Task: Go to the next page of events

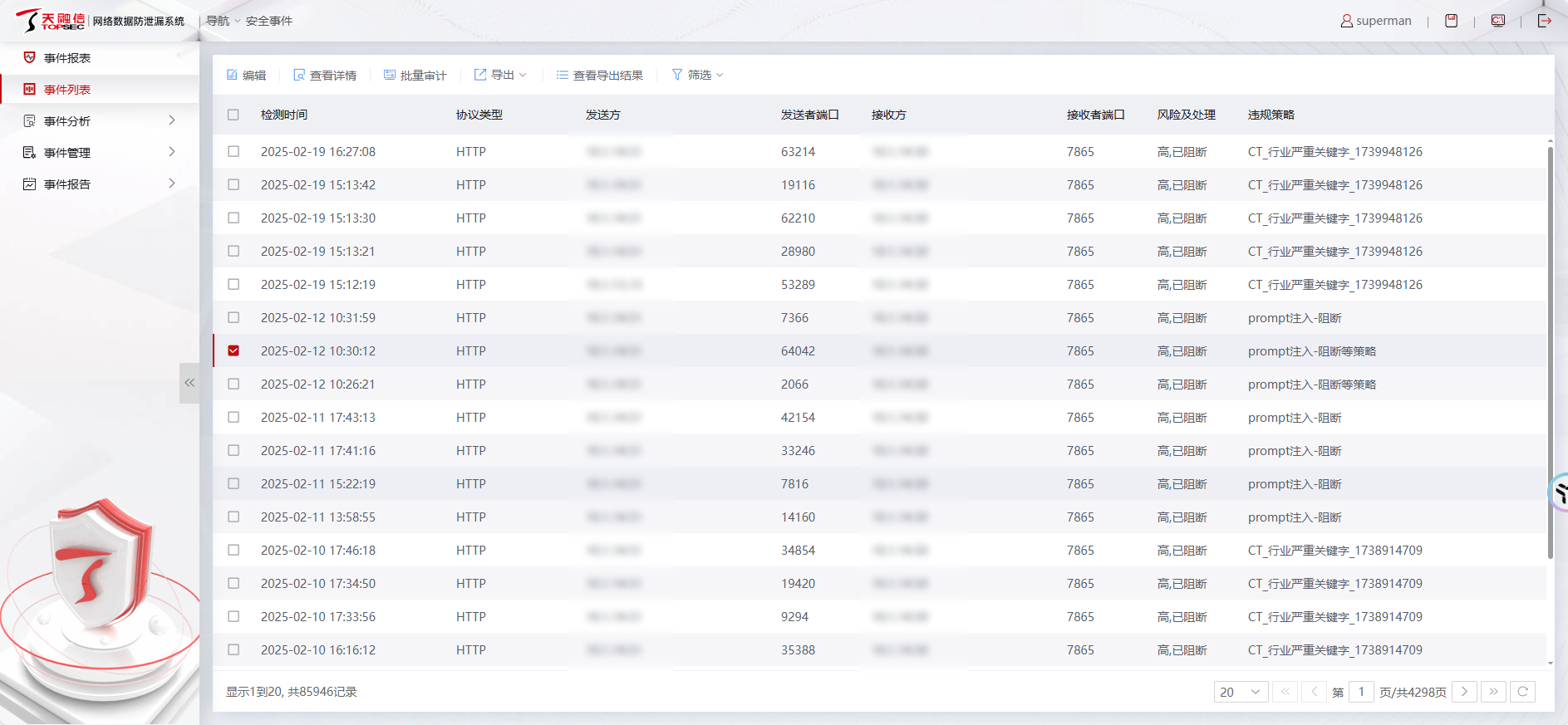Action: click(1464, 692)
